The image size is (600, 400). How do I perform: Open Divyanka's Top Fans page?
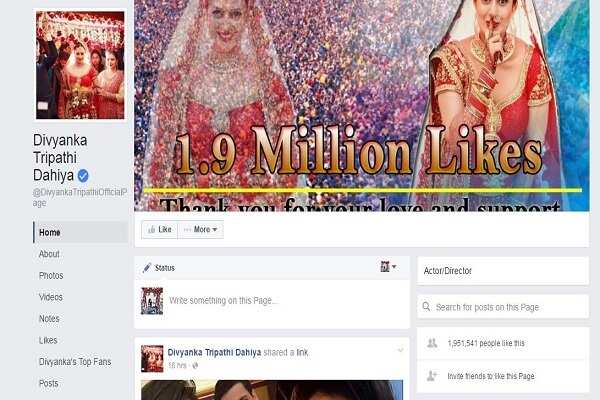coord(79,362)
